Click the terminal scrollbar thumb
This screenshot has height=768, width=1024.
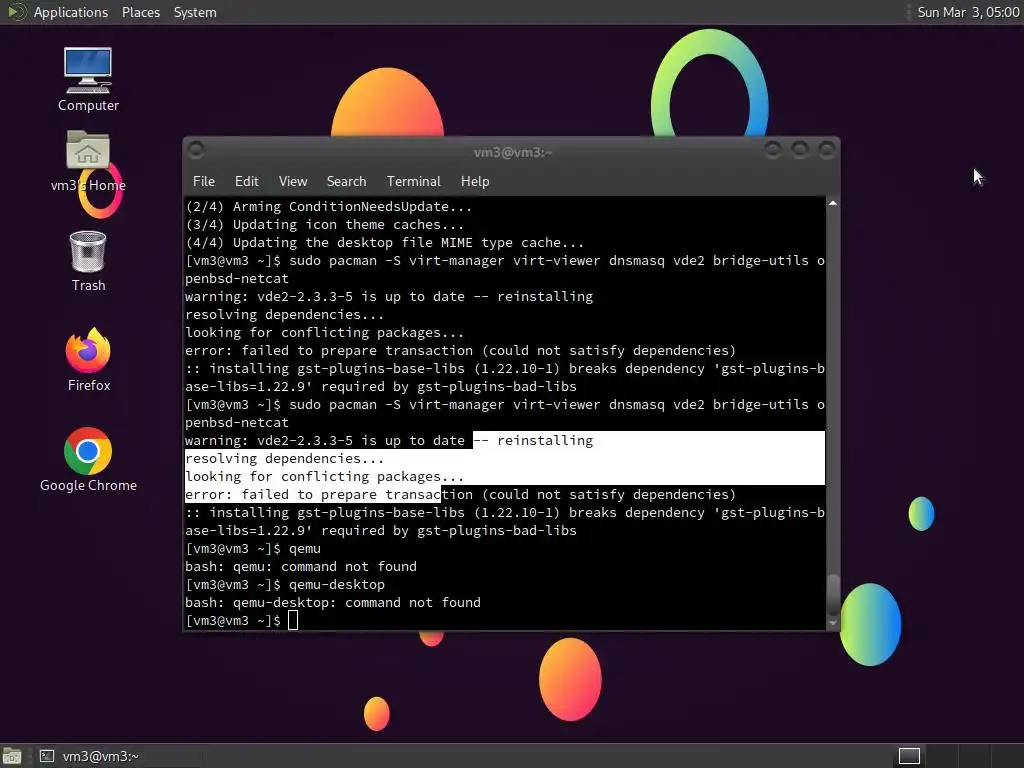[x=833, y=594]
